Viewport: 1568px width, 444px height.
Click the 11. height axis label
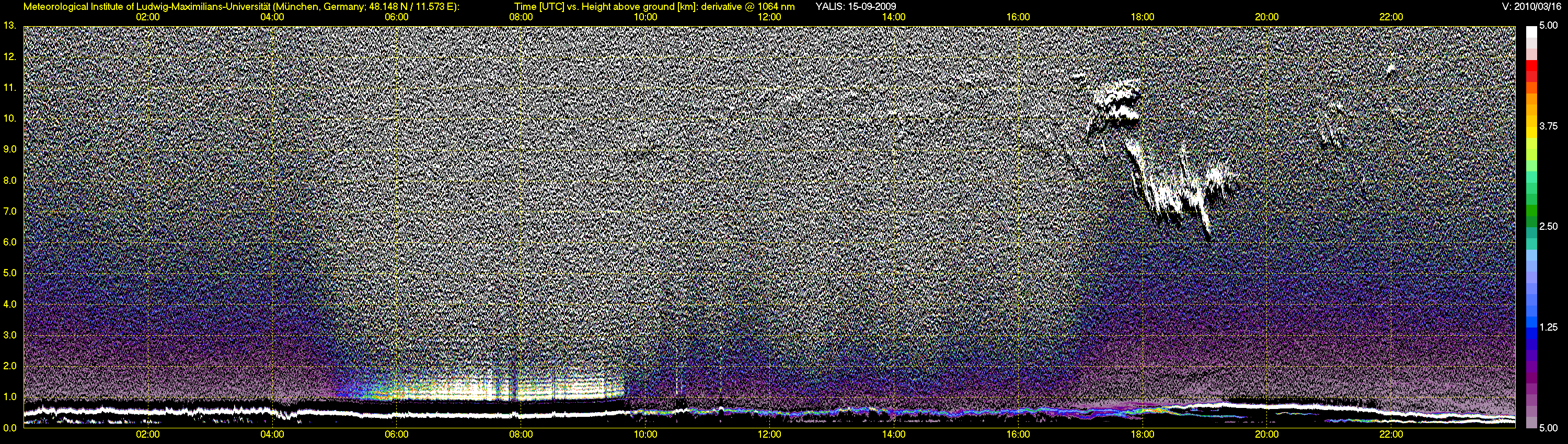click(x=9, y=88)
